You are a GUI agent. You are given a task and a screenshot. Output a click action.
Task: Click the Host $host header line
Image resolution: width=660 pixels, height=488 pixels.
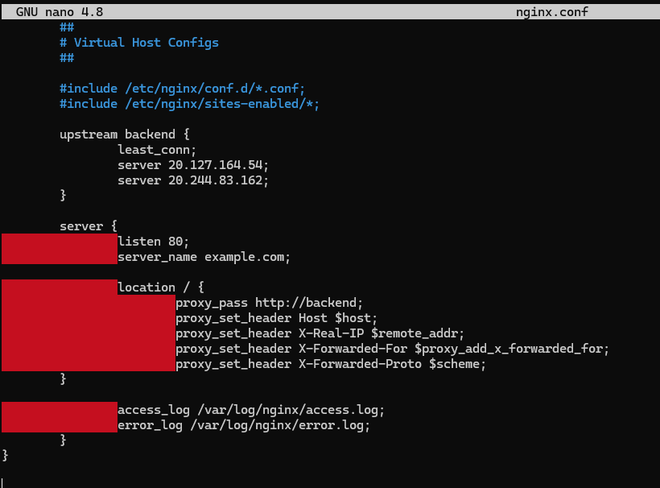pyautogui.click(x=276, y=318)
